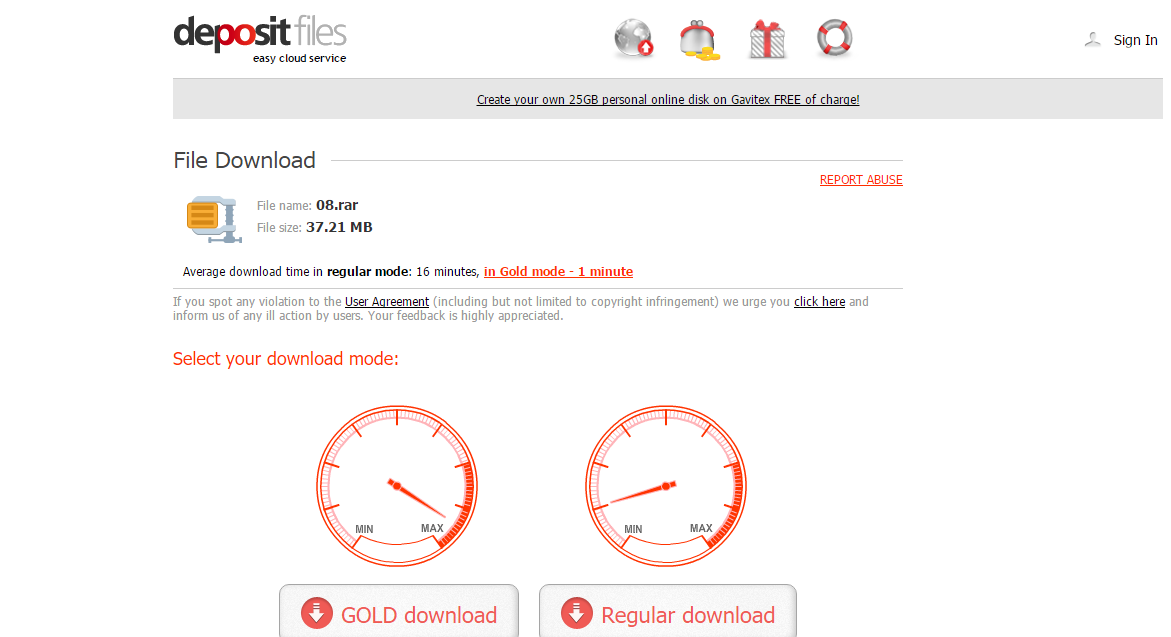Select the Regular mode speedometer gauge
This screenshot has height=637, width=1171.
point(666,486)
